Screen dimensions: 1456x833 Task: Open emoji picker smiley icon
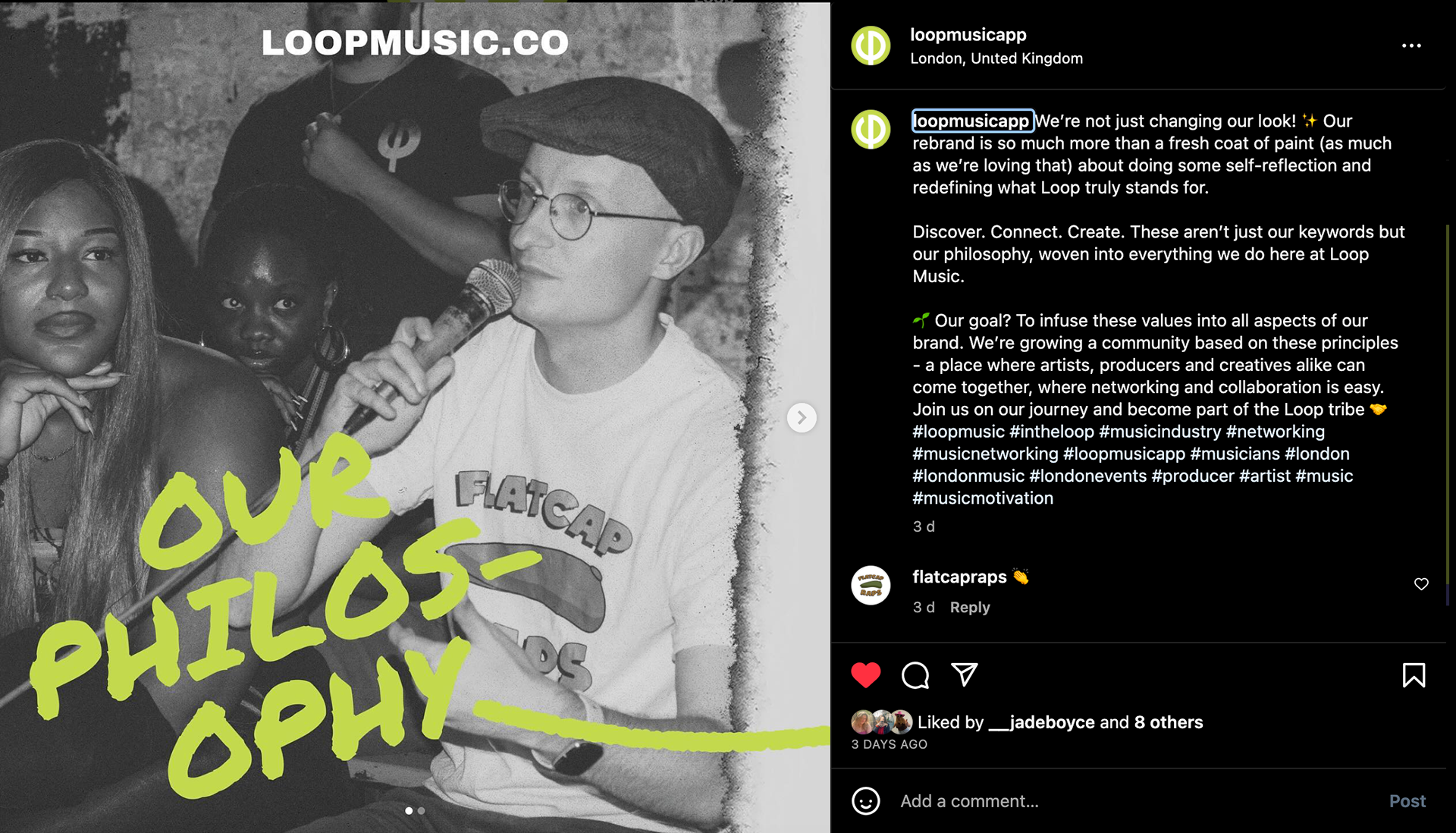pos(866,800)
